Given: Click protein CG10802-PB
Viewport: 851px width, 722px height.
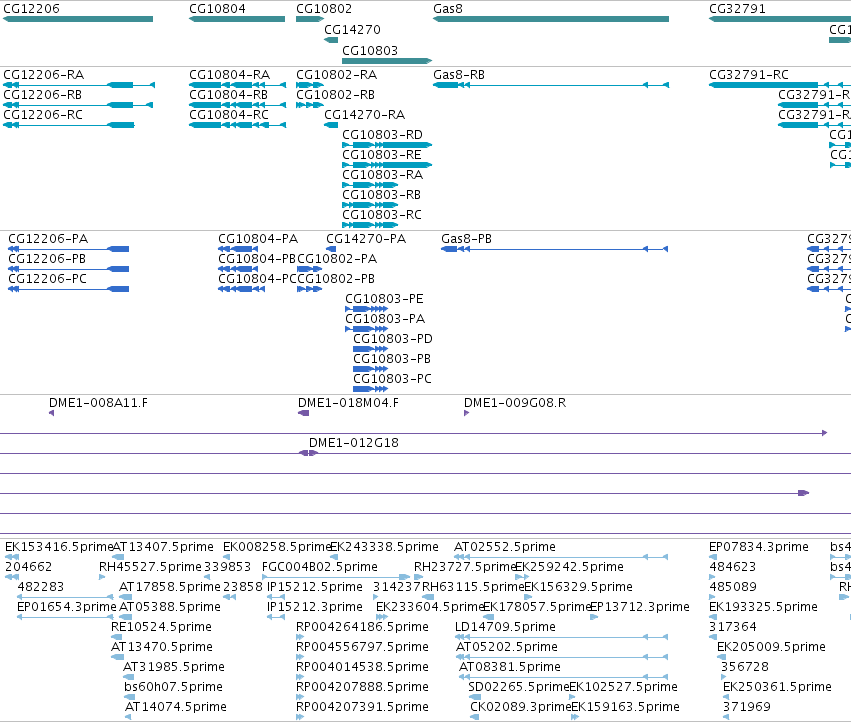Looking at the screenshot, I should [x=310, y=289].
